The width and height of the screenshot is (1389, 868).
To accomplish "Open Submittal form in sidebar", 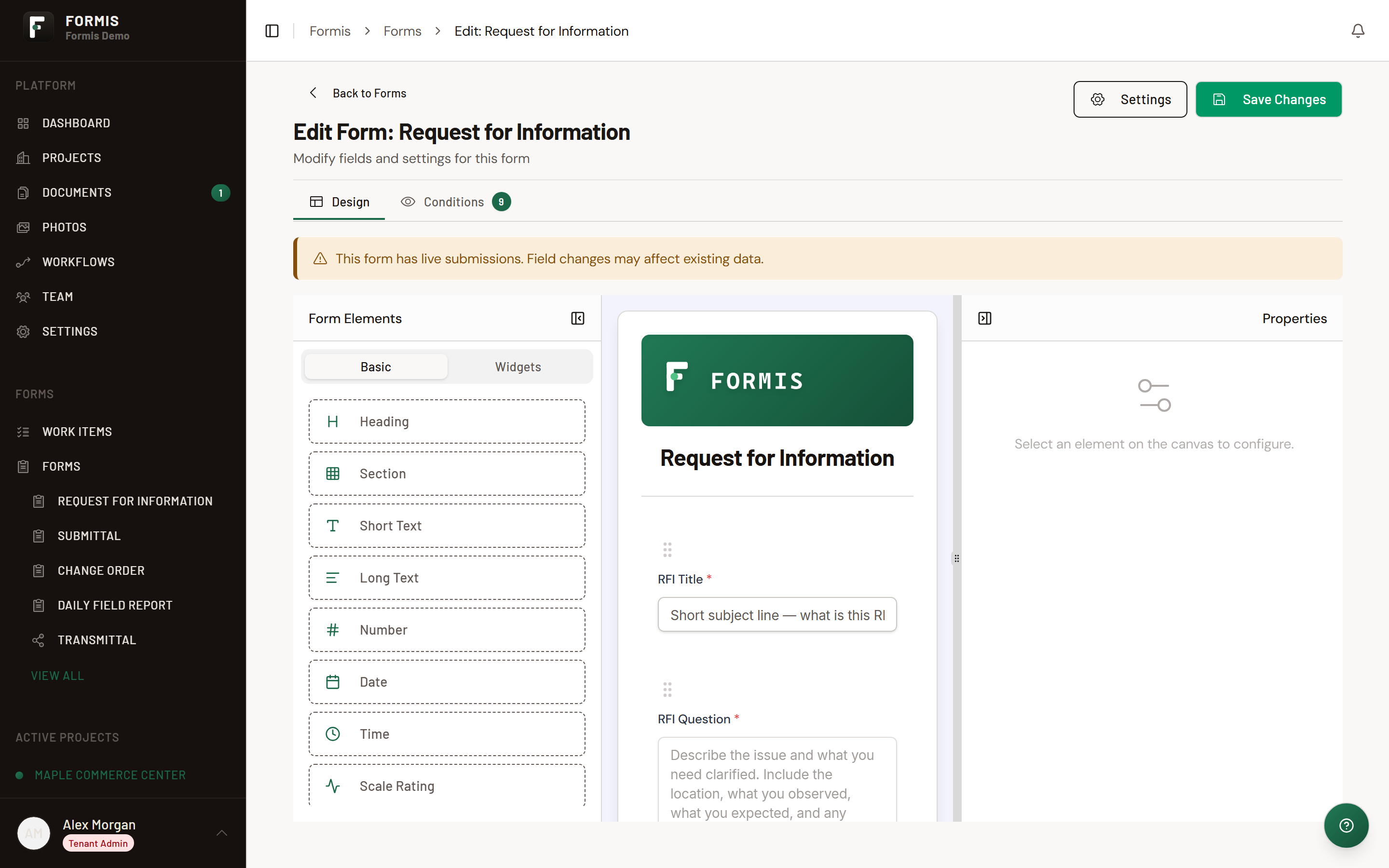I will (131, 536).
